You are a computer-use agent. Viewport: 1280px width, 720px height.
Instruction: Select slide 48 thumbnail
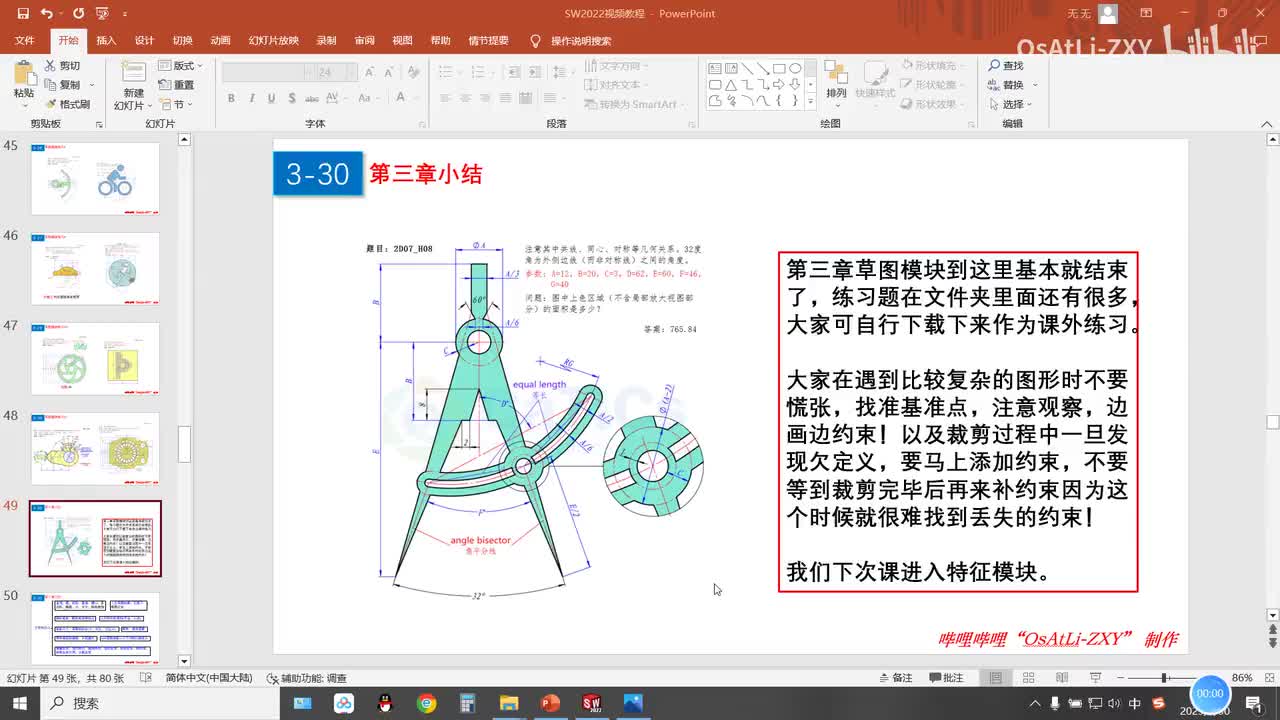(x=95, y=448)
